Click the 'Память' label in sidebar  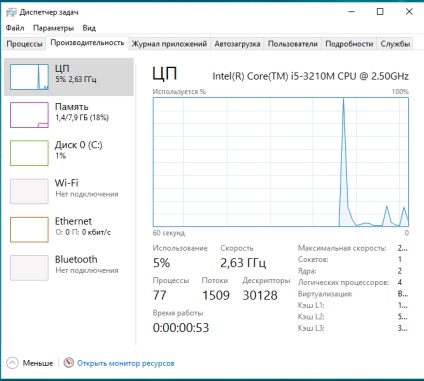coord(72,107)
